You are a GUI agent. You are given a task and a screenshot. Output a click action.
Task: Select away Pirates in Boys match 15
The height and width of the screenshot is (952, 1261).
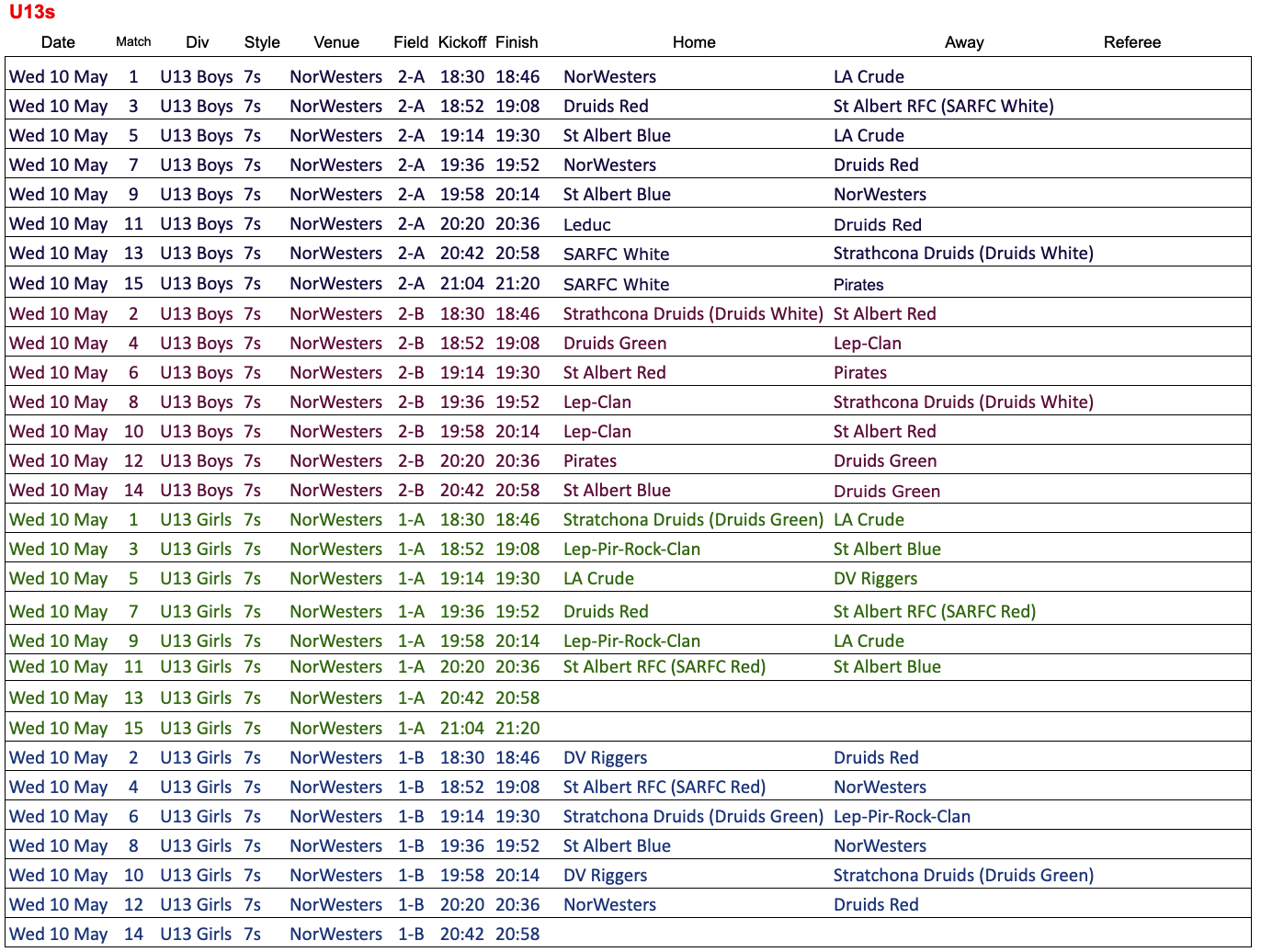click(x=858, y=284)
